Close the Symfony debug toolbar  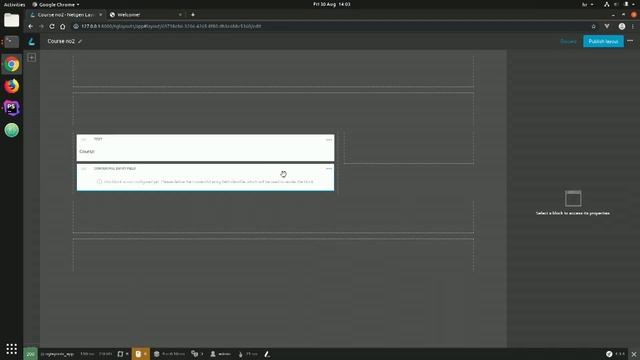point(634,354)
